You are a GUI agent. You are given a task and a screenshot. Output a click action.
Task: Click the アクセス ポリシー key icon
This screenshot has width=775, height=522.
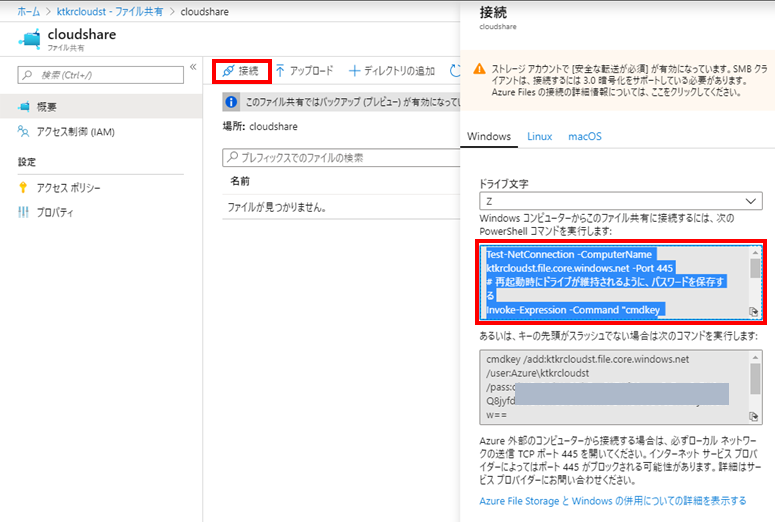point(23,187)
